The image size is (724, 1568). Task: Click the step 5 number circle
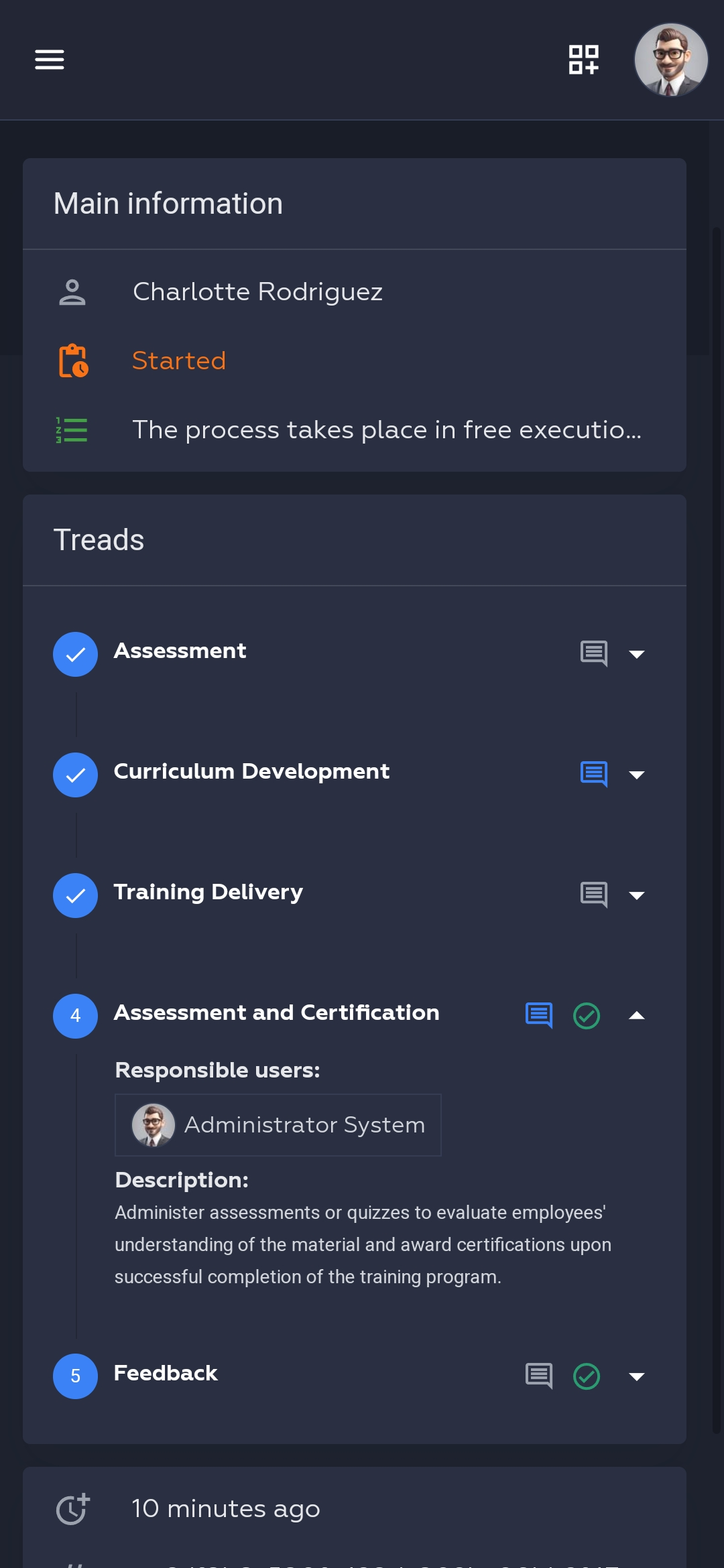(x=76, y=1376)
